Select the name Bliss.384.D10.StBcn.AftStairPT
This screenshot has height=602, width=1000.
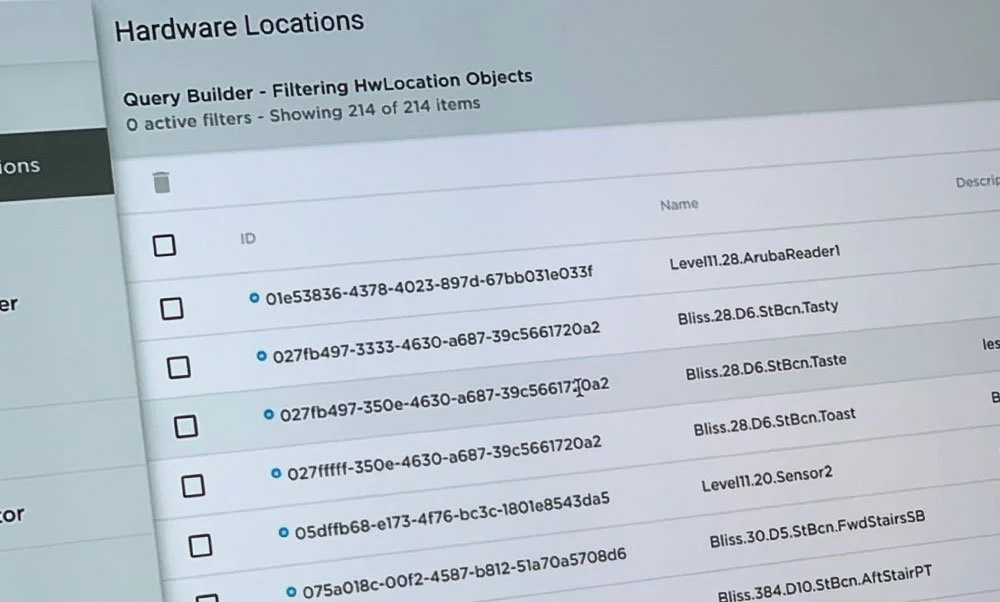[825, 585]
